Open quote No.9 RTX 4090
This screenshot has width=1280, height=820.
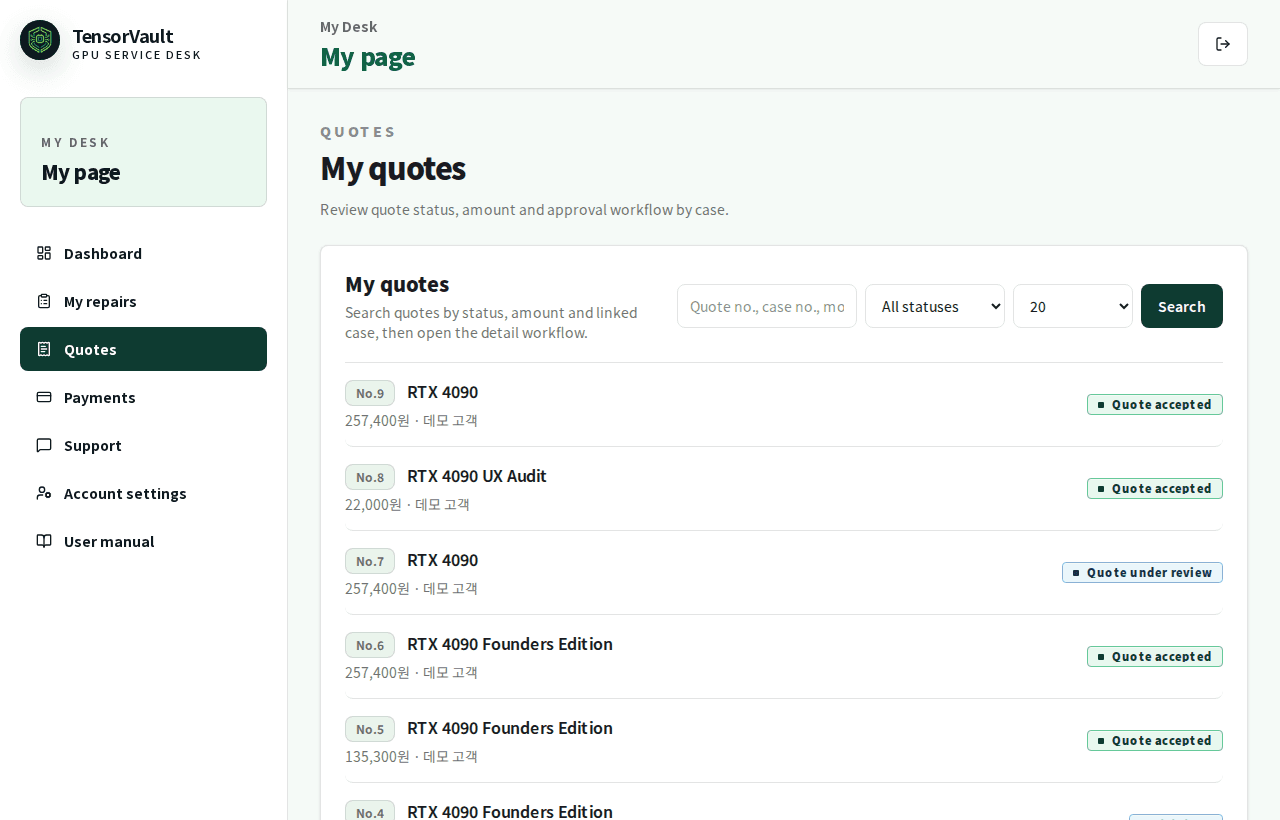click(784, 405)
